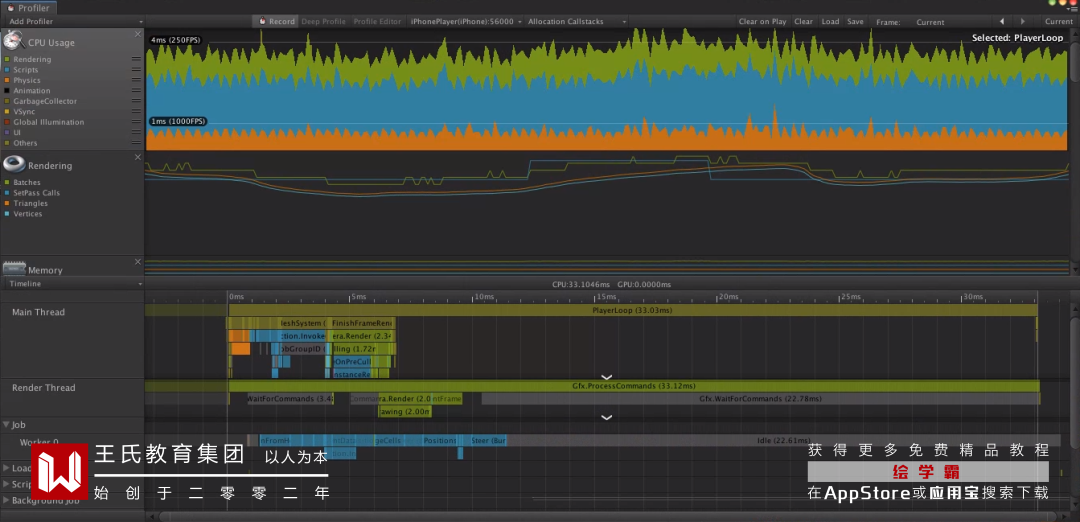Close the Memory profiler module

[x=138, y=262]
